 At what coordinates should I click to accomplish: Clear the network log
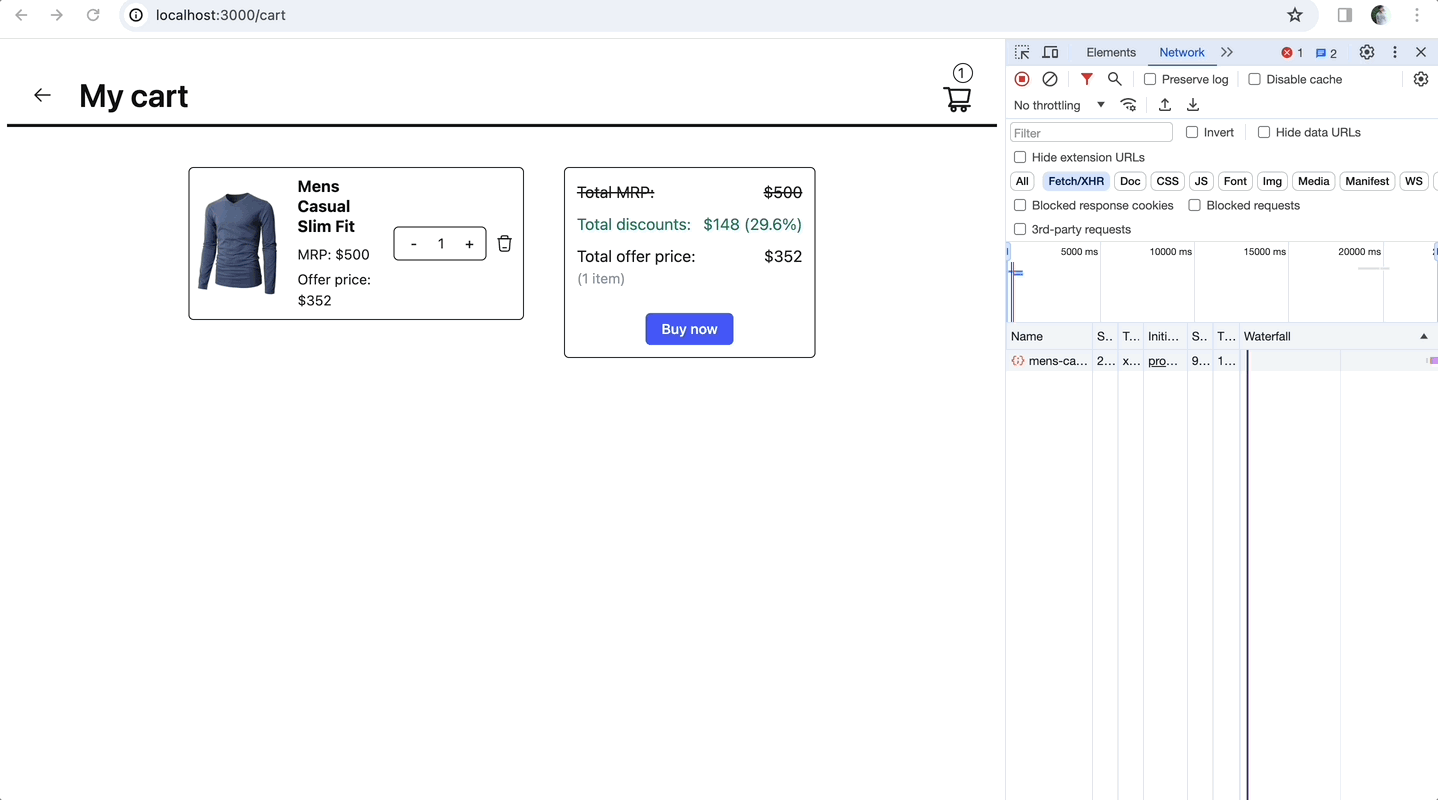click(x=1050, y=79)
